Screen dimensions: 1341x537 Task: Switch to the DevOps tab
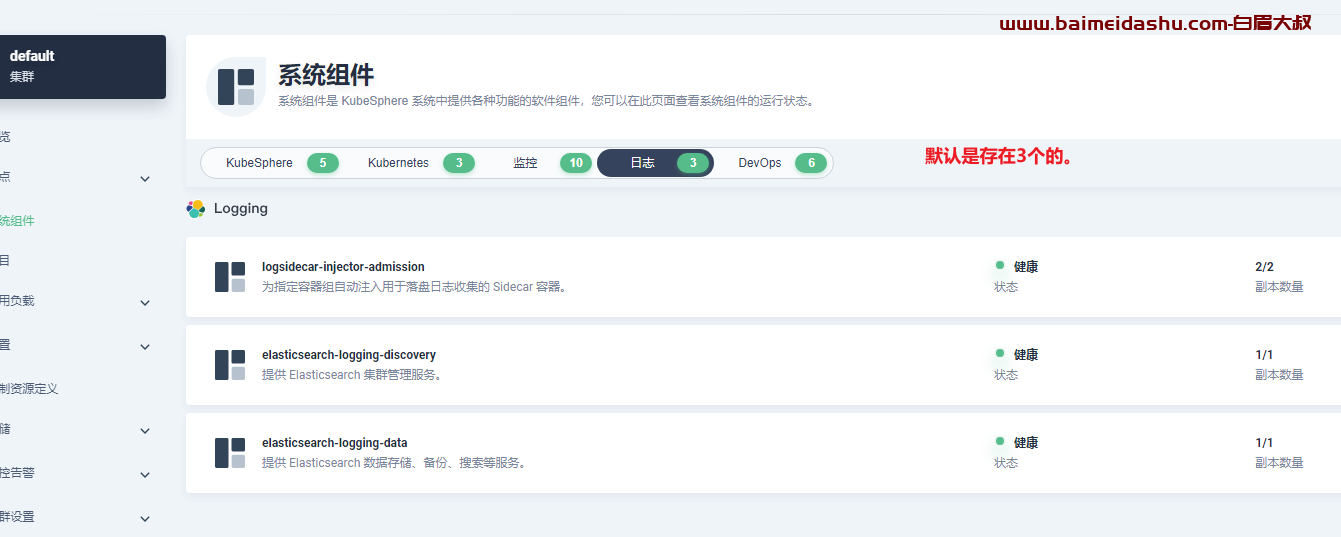(x=774, y=163)
